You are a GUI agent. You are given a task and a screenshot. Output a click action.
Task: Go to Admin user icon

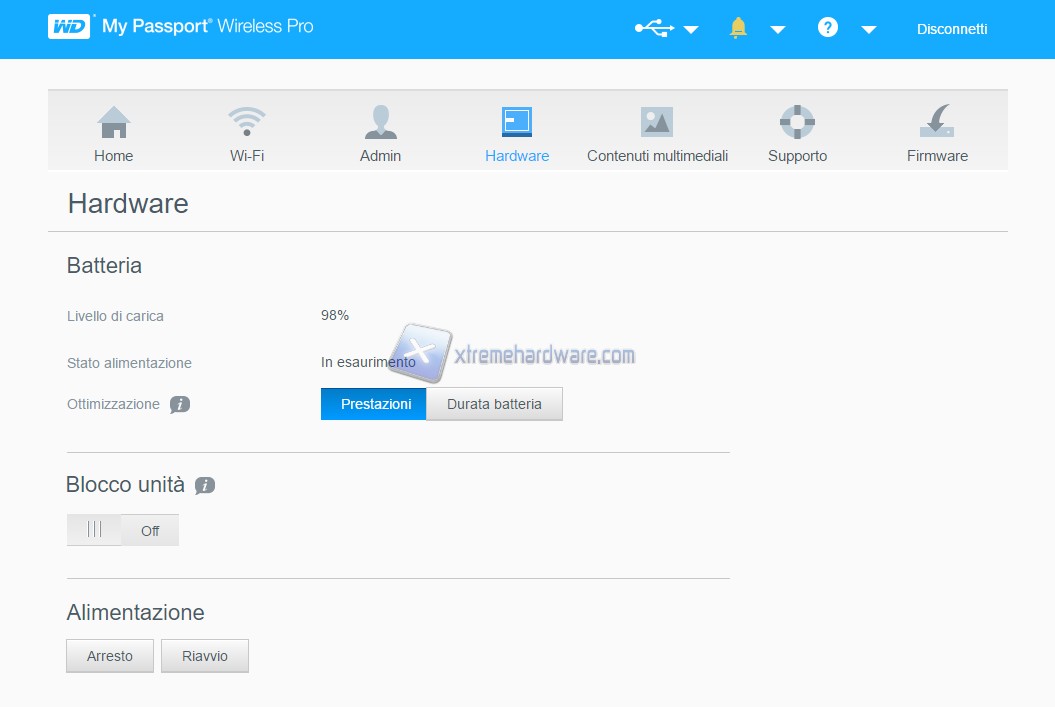click(380, 123)
